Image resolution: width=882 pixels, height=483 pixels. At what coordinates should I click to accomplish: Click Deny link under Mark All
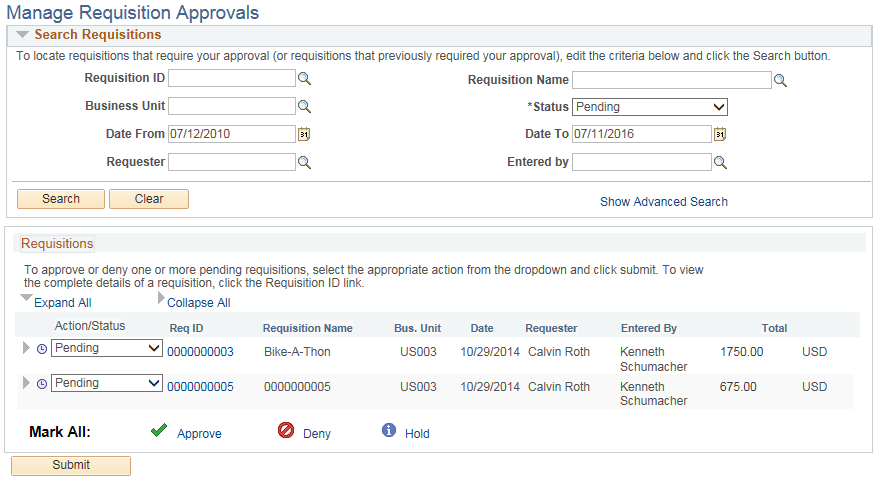(x=317, y=434)
